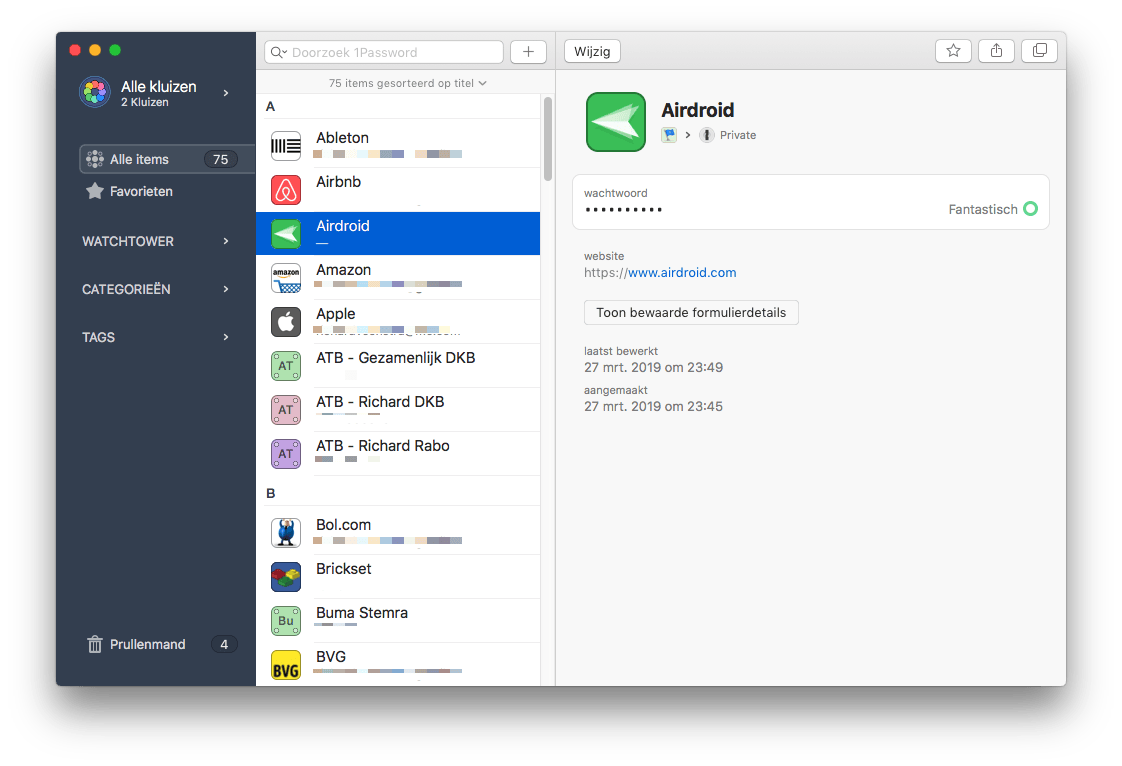Click the yellow BVG icon
Viewport: 1122px width, 766px height.
pyautogui.click(x=286, y=665)
